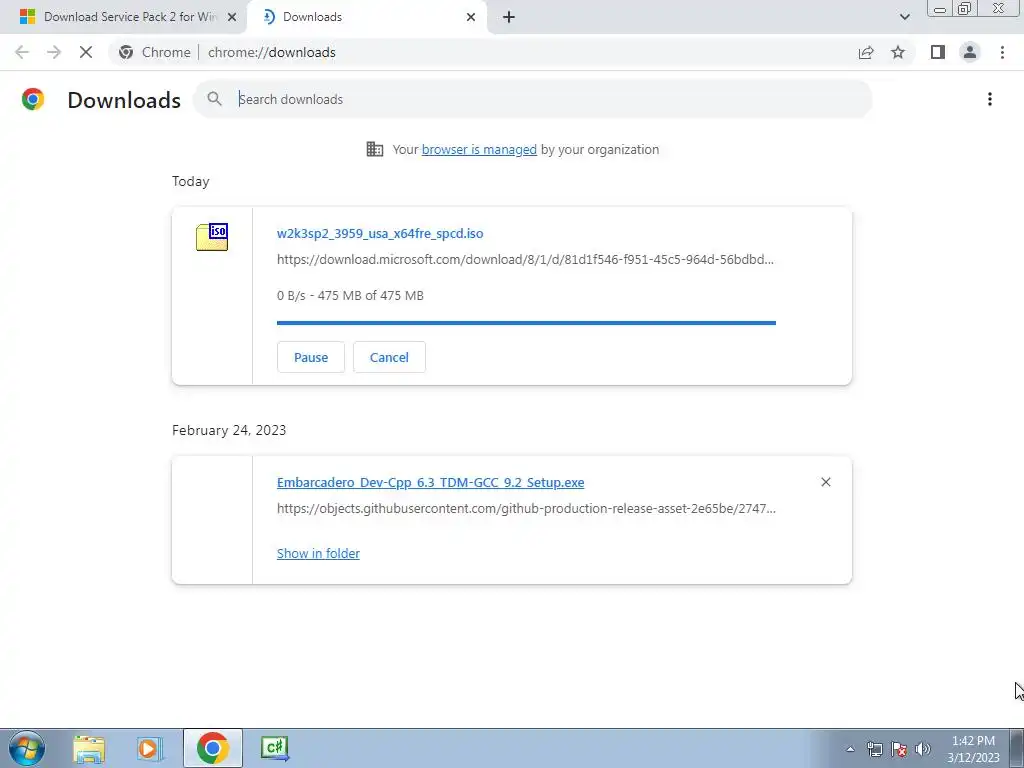Image resolution: width=1024 pixels, height=768 pixels.
Task: Stop page loading with the X button
Action: [86, 52]
